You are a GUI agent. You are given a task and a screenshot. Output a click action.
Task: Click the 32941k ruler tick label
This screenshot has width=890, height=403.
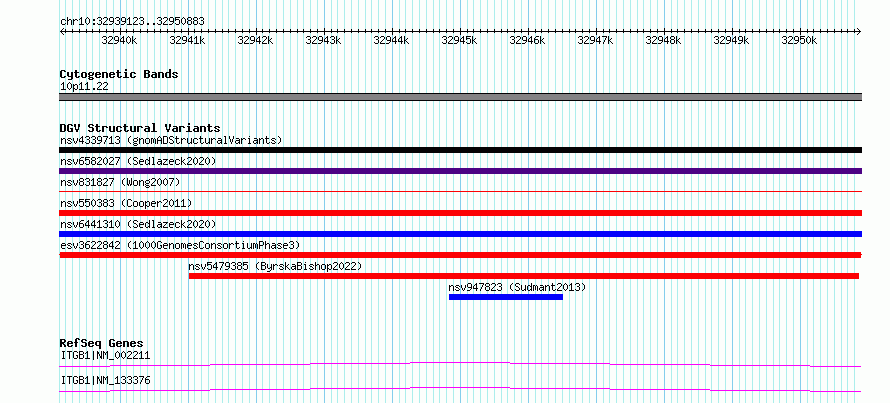pyautogui.click(x=187, y=40)
